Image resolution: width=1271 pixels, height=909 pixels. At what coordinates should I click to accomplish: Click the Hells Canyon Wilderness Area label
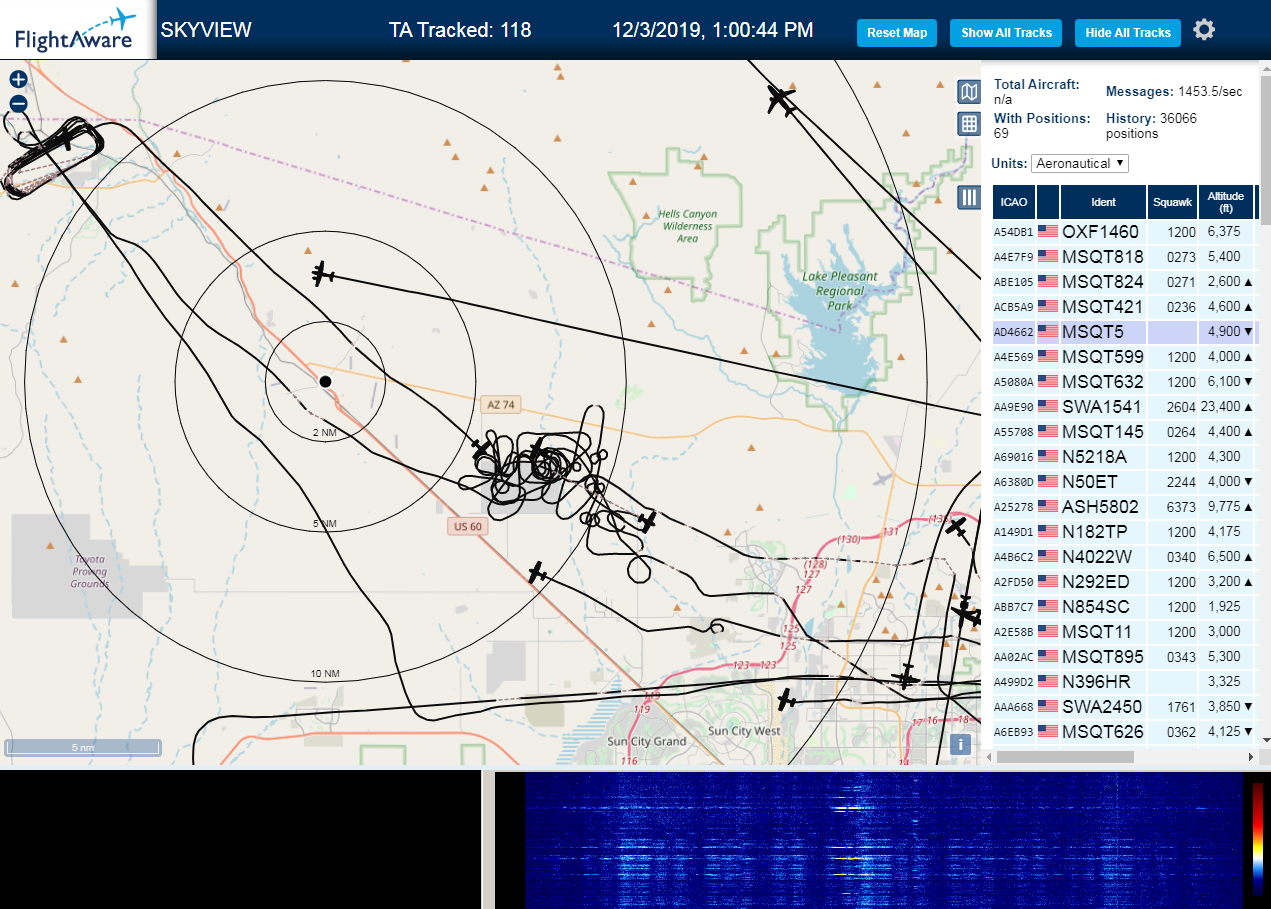point(687,226)
